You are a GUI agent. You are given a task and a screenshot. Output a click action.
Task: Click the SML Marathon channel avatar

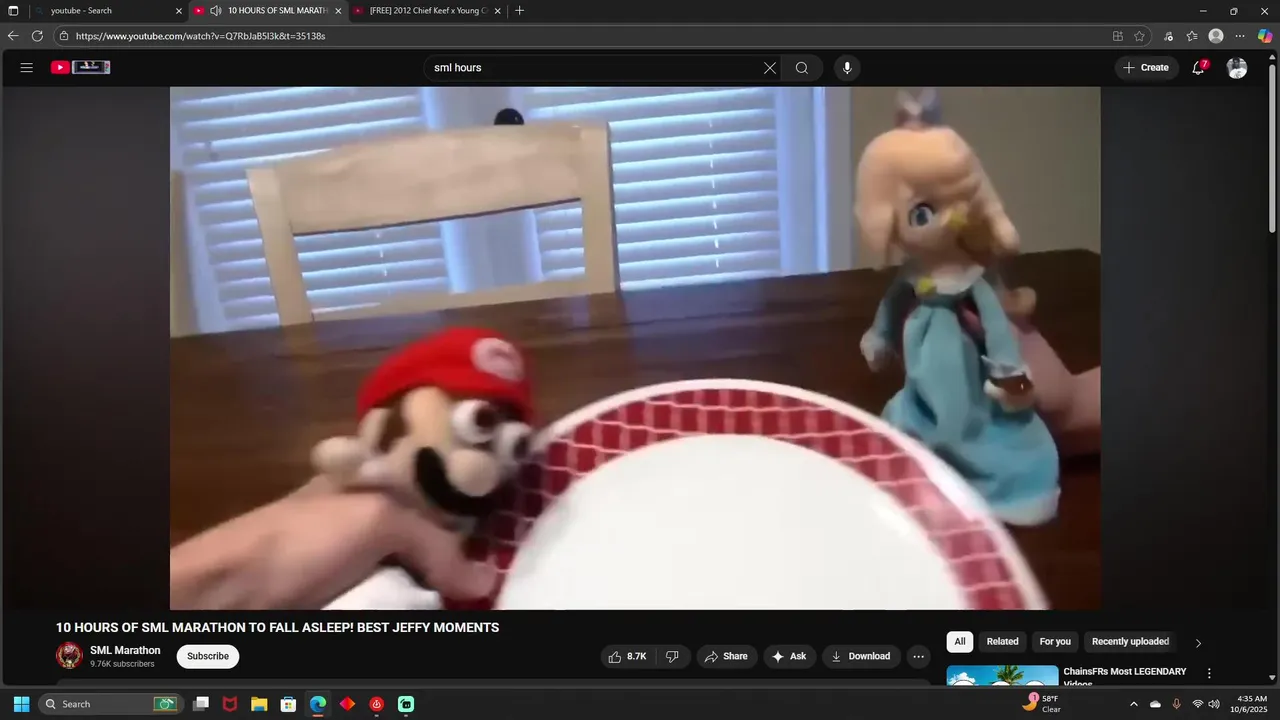point(69,656)
